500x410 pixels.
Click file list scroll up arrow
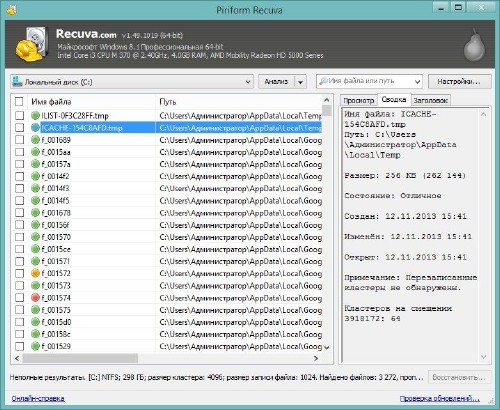327,100
